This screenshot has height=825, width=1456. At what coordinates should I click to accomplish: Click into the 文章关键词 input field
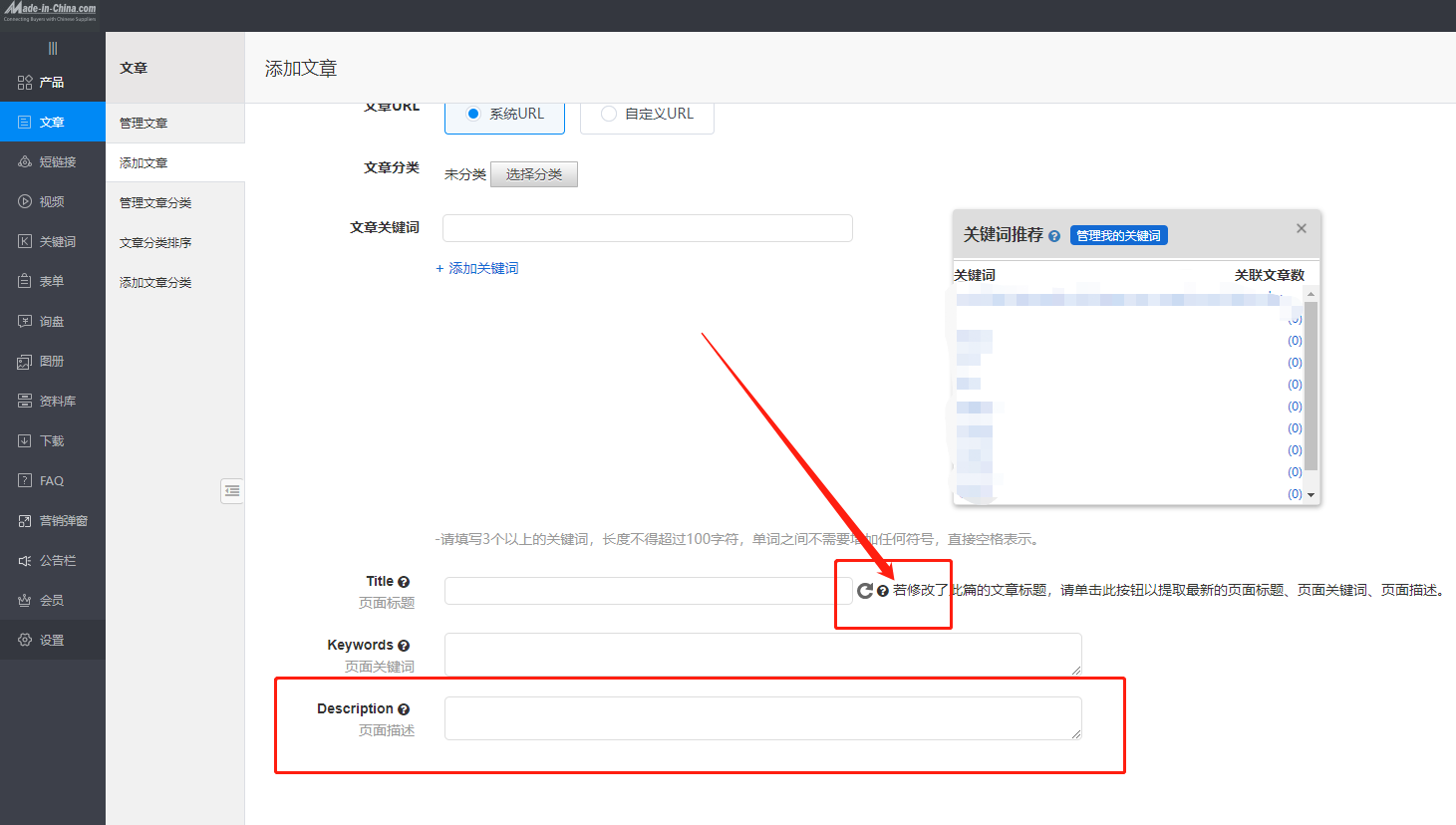647,228
